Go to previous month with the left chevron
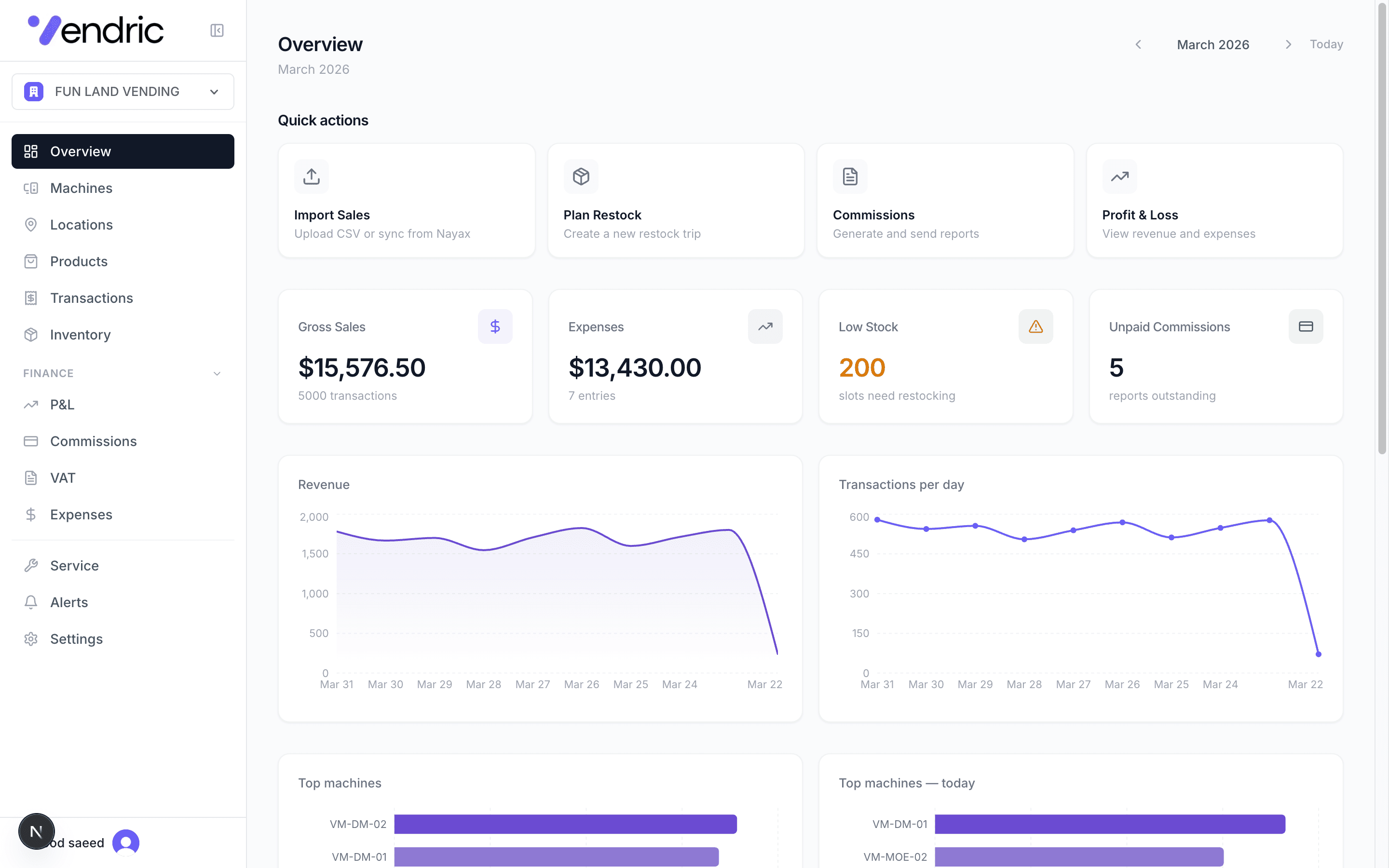The image size is (1389, 868). point(1138,44)
